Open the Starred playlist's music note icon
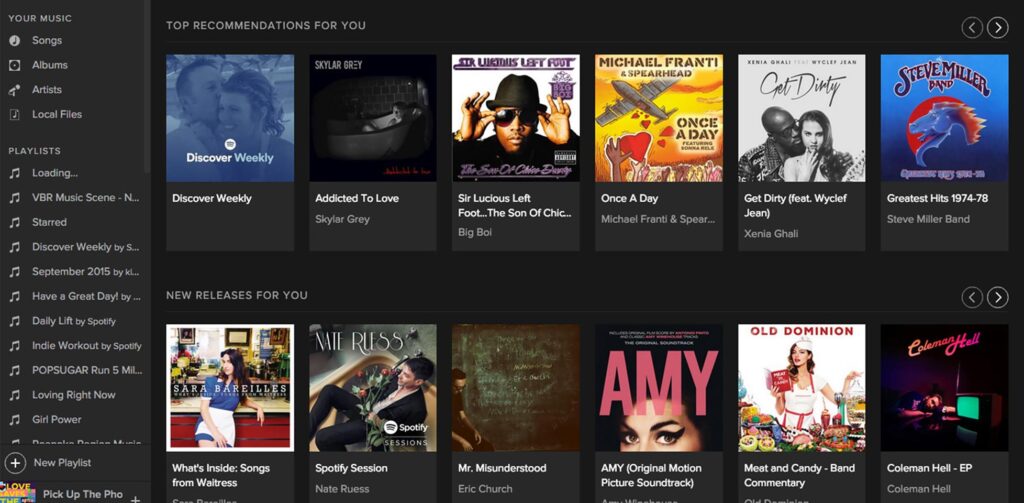1024x503 pixels. tap(14, 222)
